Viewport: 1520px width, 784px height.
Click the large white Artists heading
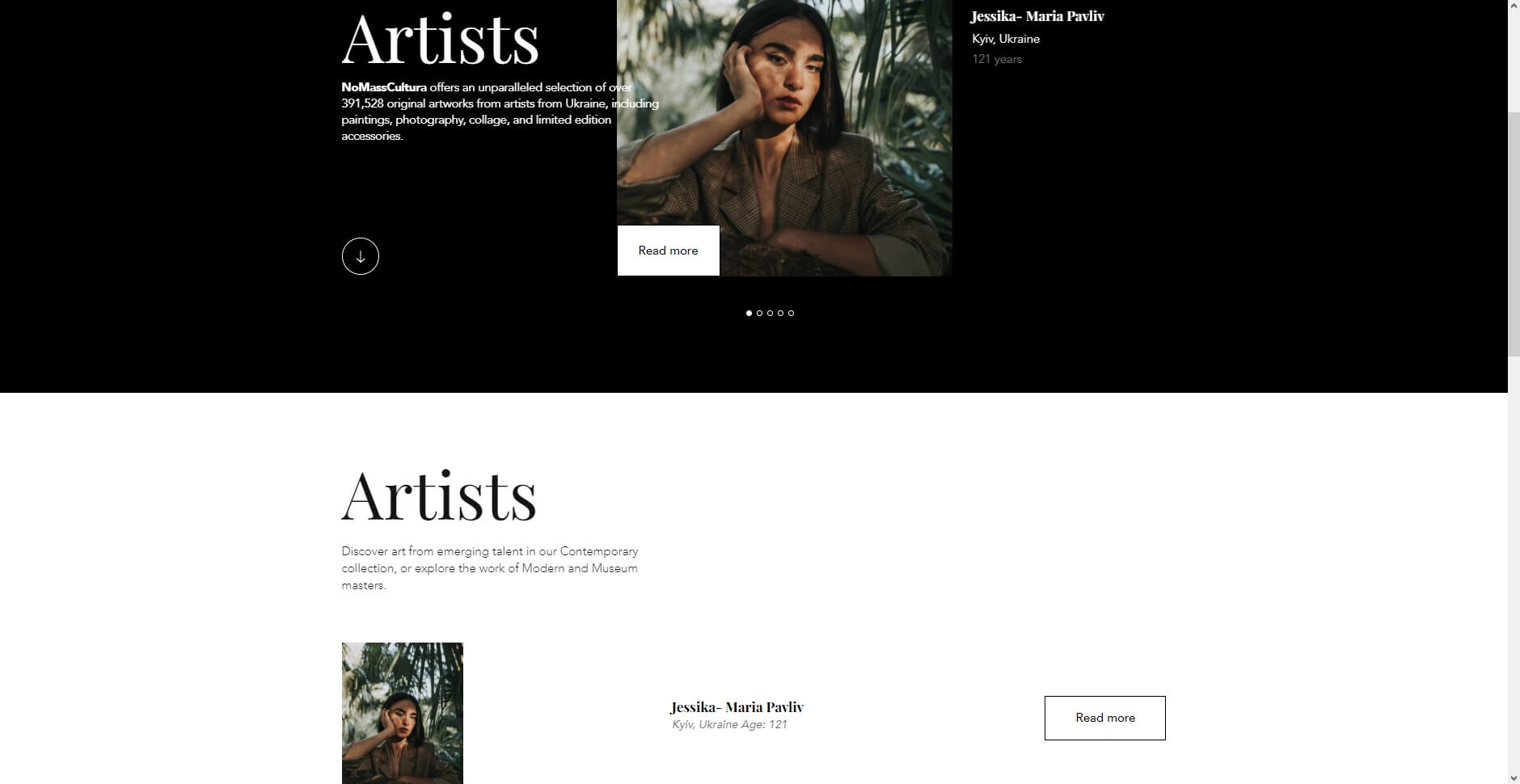pos(441,39)
